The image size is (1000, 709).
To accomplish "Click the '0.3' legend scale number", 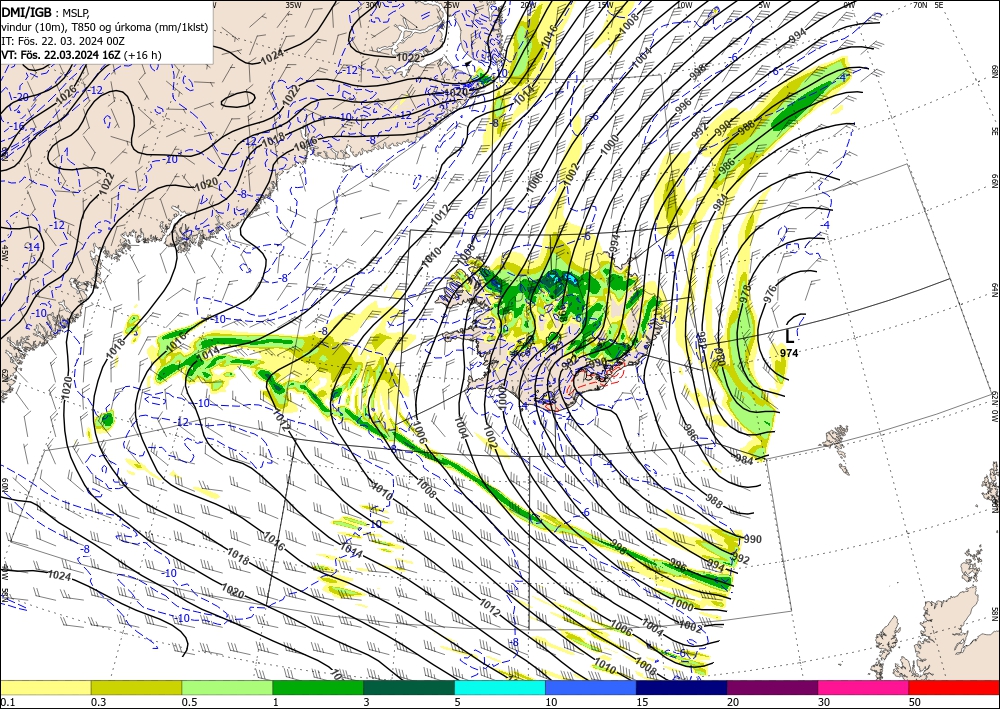I will point(98,702).
